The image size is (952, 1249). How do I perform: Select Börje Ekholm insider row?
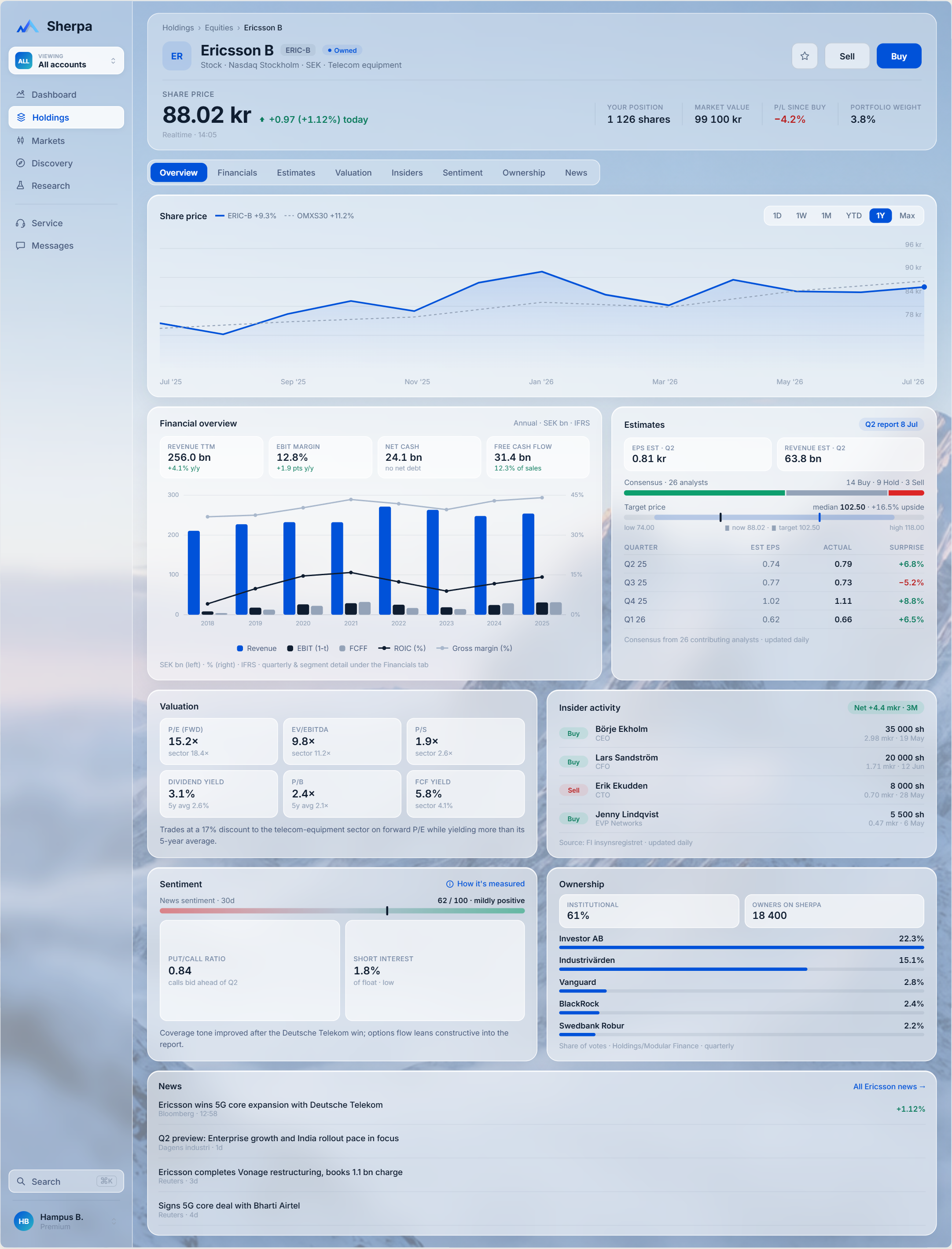[741, 733]
